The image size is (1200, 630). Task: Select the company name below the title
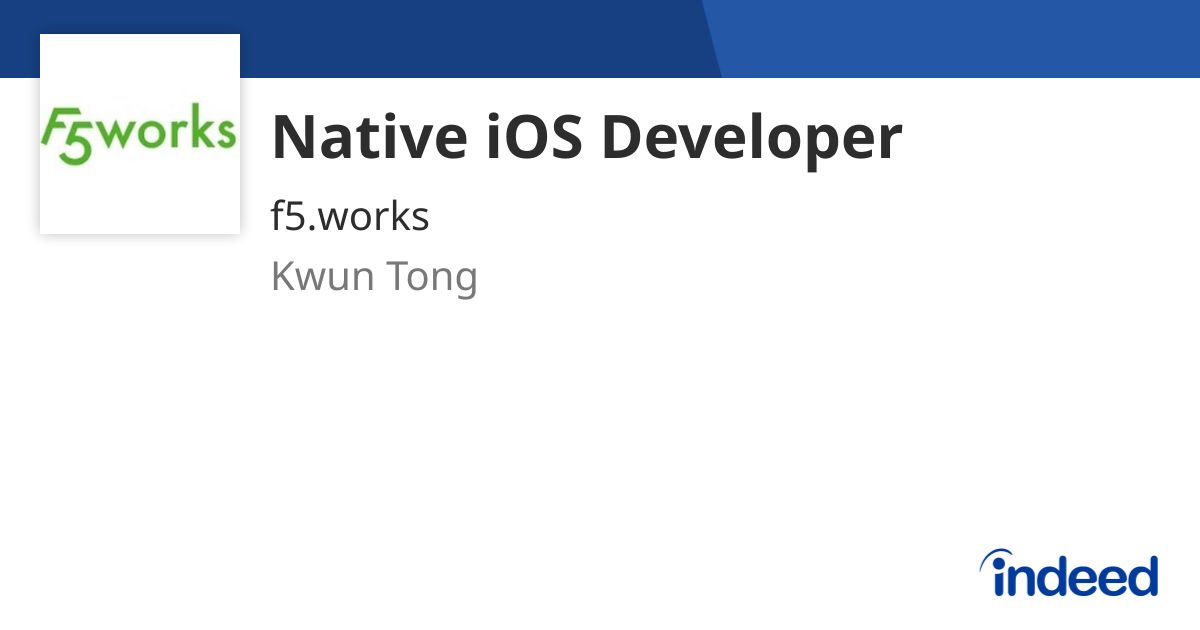[x=350, y=215]
